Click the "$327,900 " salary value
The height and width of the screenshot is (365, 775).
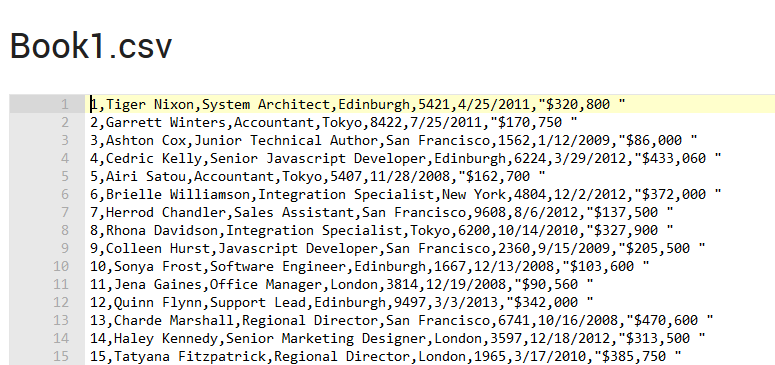[x=630, y=230]
